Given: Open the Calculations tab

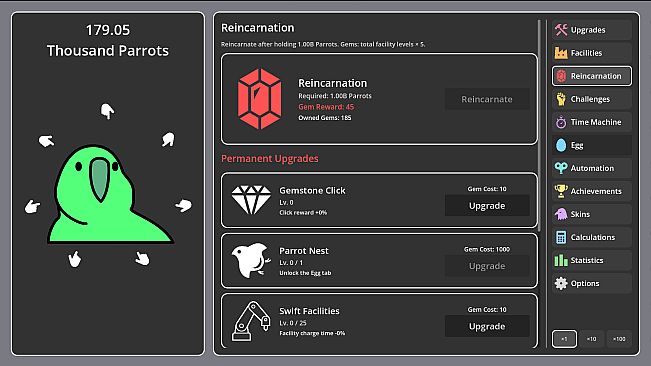Looking at the screenshot, I should click(592, 237).
